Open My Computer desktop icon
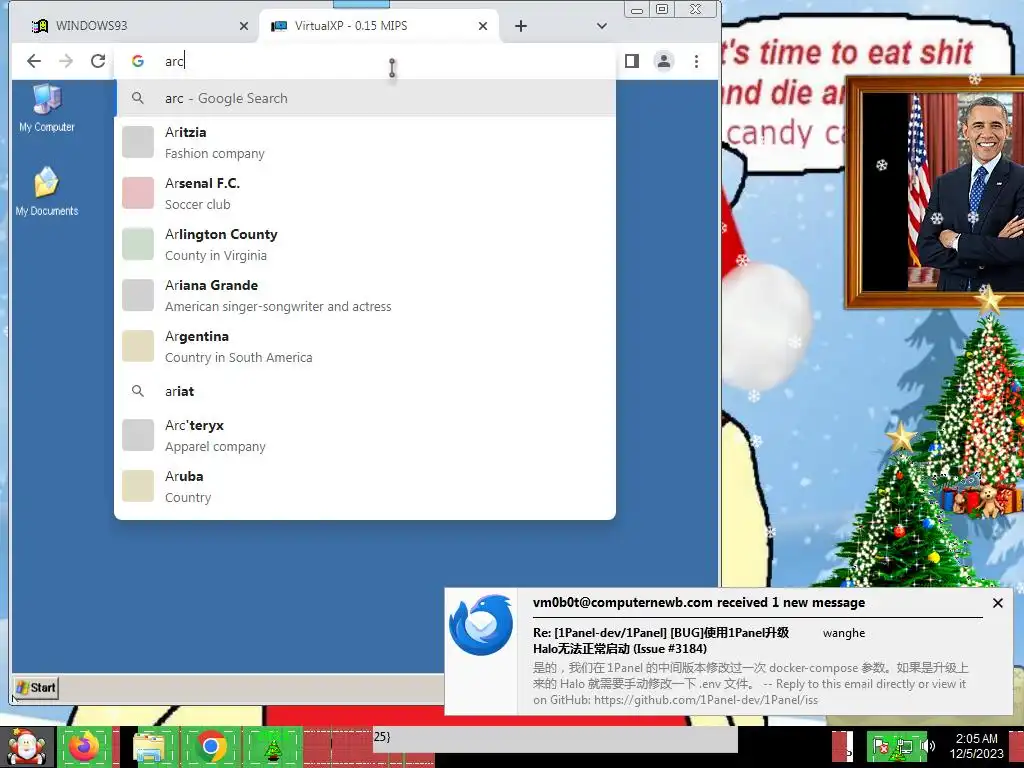 pyautogui.click(x=46, y=108)
